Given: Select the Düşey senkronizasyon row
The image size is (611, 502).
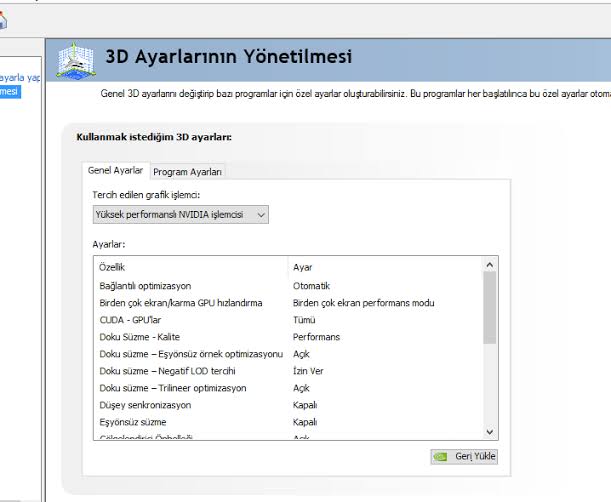Looking at the screenshot, I should click(290, 405).
